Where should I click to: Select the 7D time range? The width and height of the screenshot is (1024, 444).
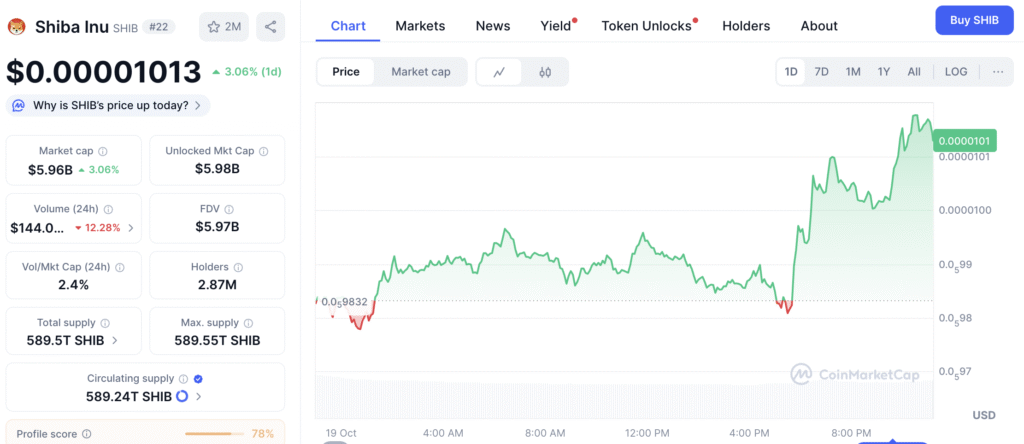[x=821, y=72]
